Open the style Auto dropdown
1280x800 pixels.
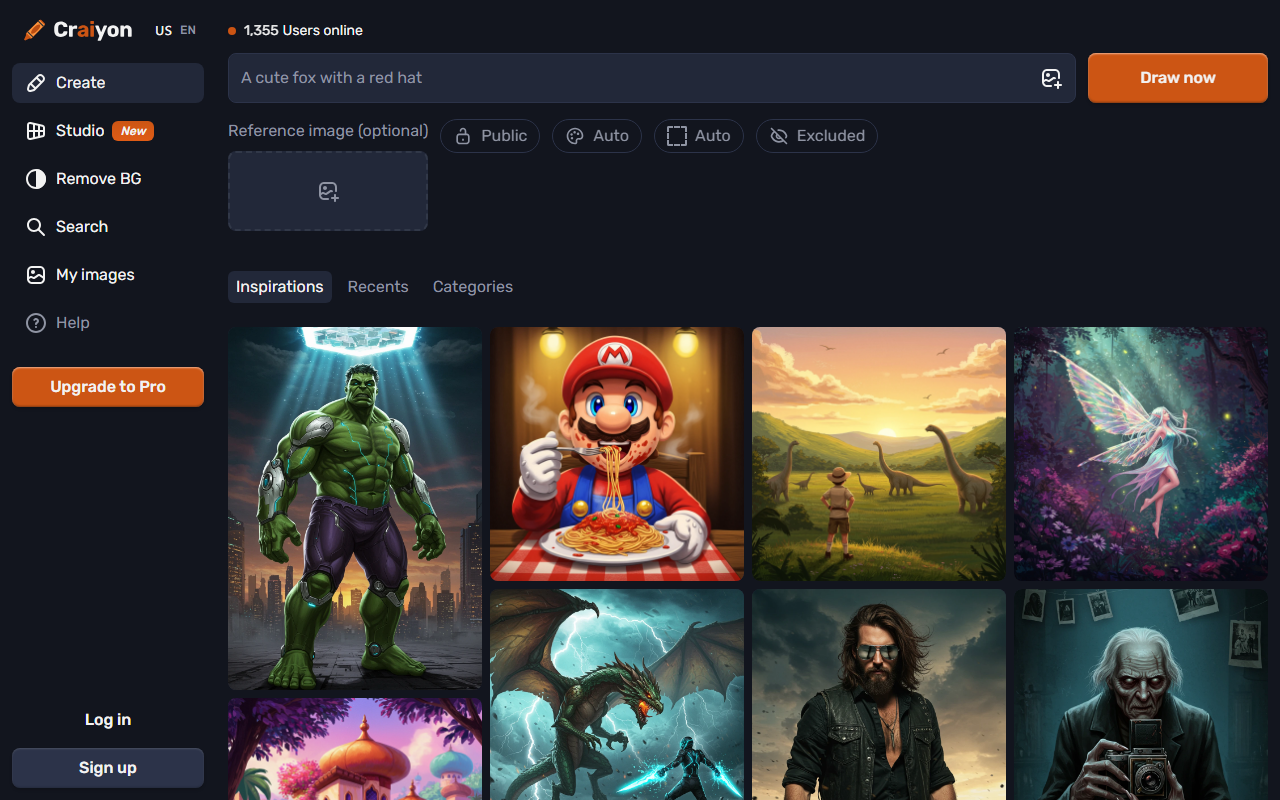pyautogui.click(x=597, y=136)
